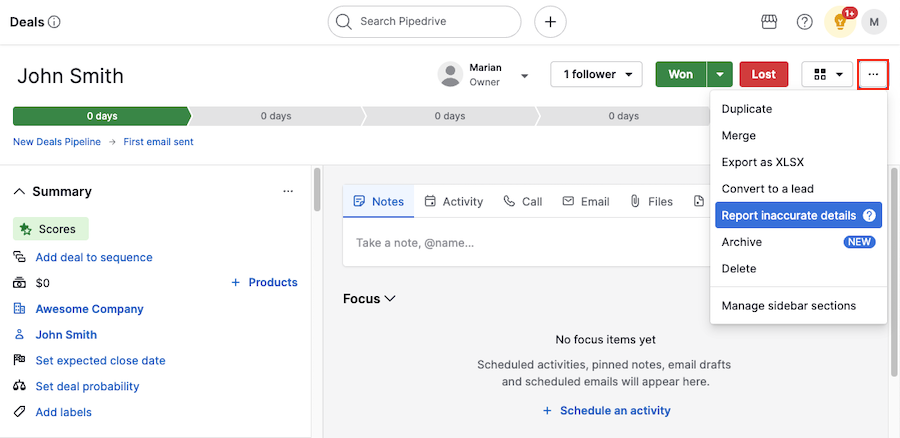This screenshot has width=900, height=438.
Task: Click the Schedule an activity link
Action: [606, 410]
